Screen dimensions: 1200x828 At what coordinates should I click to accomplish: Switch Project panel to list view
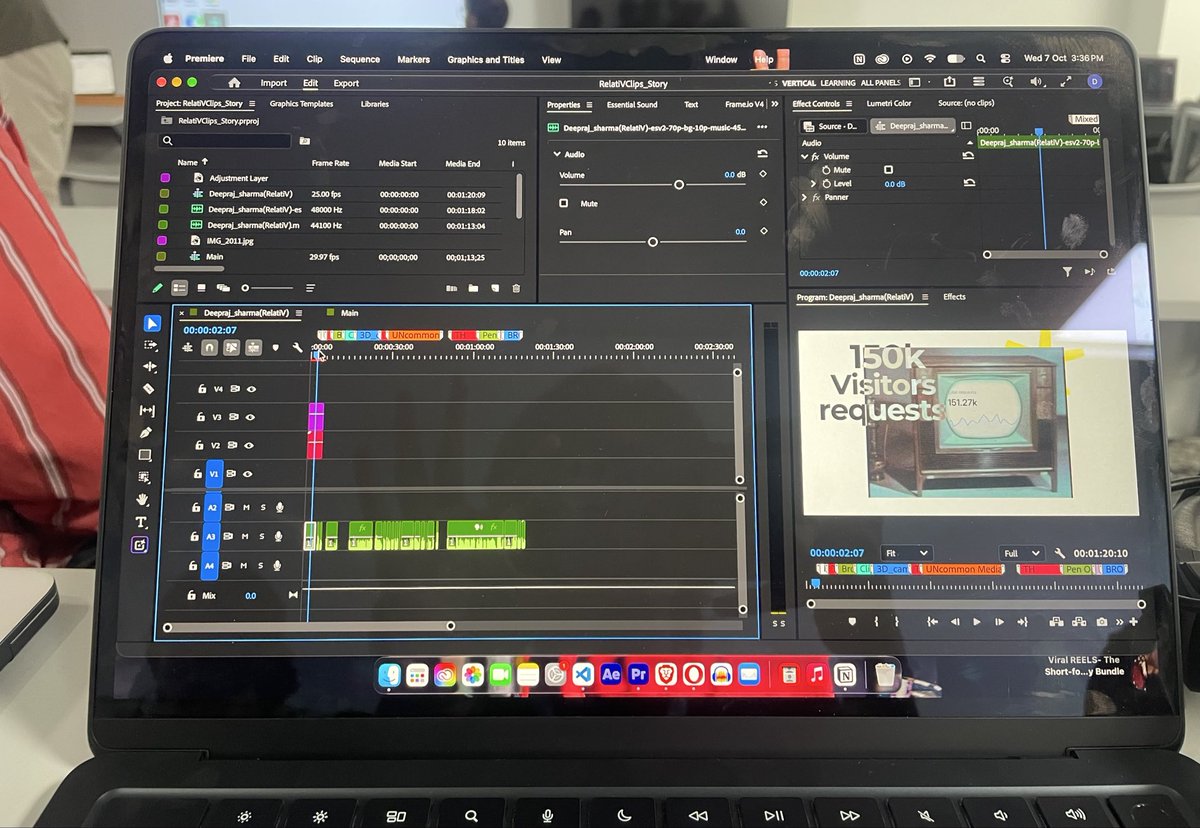(180, 287)
